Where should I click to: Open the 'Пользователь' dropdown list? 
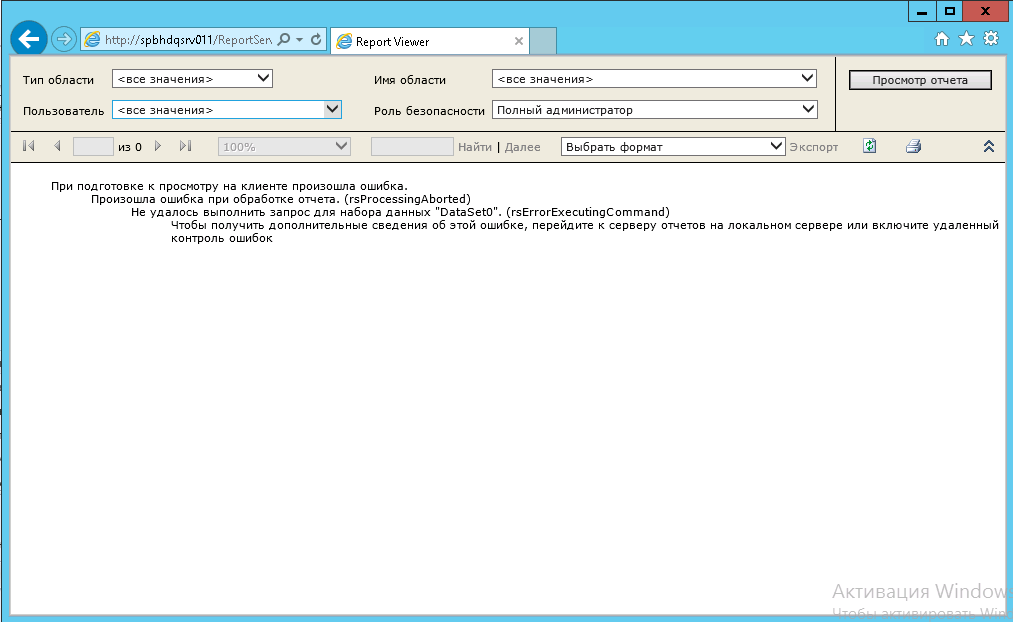[x=333, y=110]
